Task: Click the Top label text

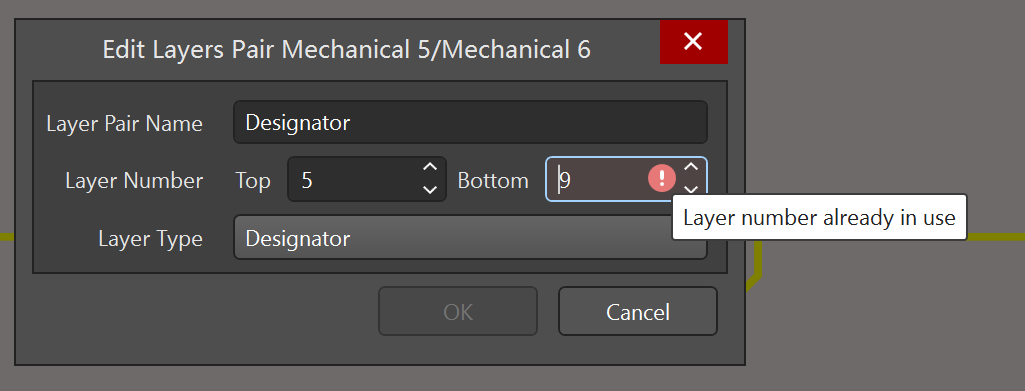Action: tap(253, 180)
